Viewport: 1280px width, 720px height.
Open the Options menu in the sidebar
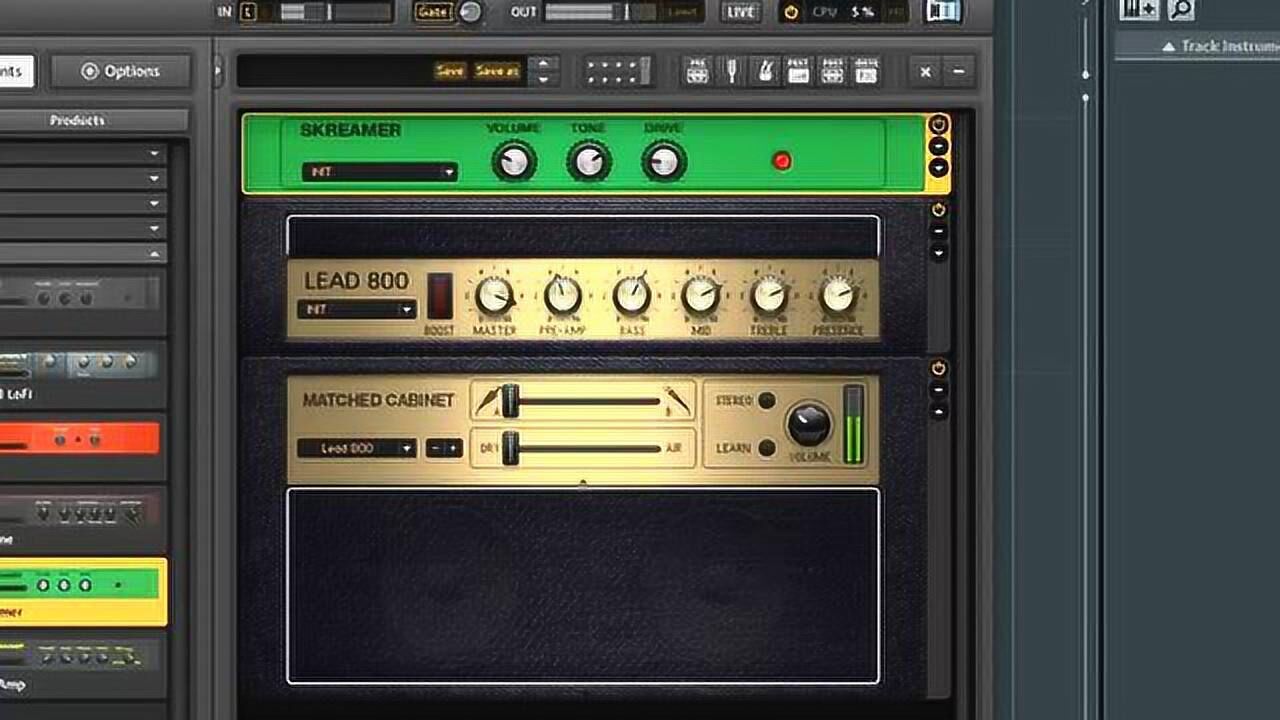tap(120, 71)
